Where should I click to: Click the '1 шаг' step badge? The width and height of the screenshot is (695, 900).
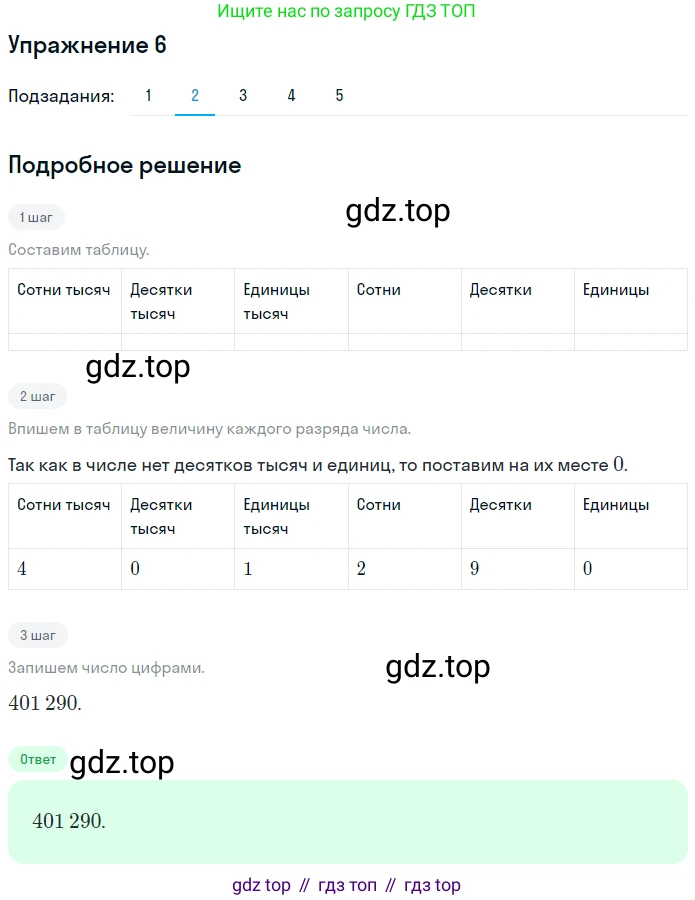click(36, 218)
